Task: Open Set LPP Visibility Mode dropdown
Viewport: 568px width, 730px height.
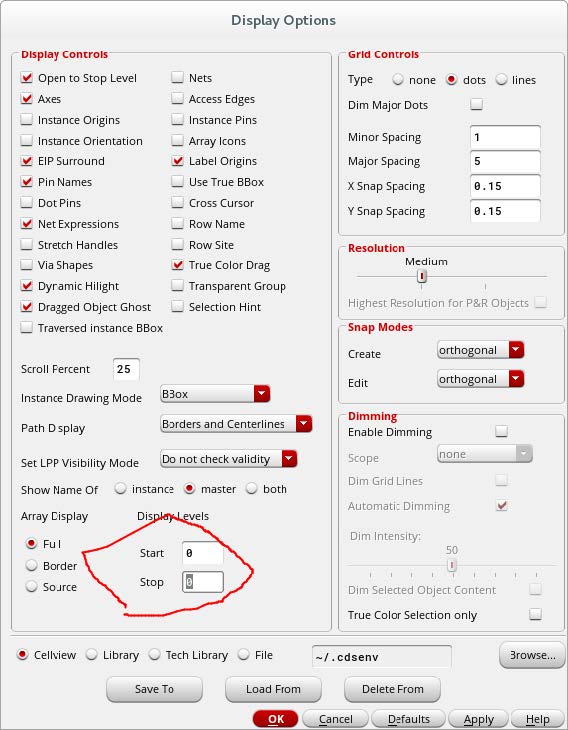Action: 229,459
